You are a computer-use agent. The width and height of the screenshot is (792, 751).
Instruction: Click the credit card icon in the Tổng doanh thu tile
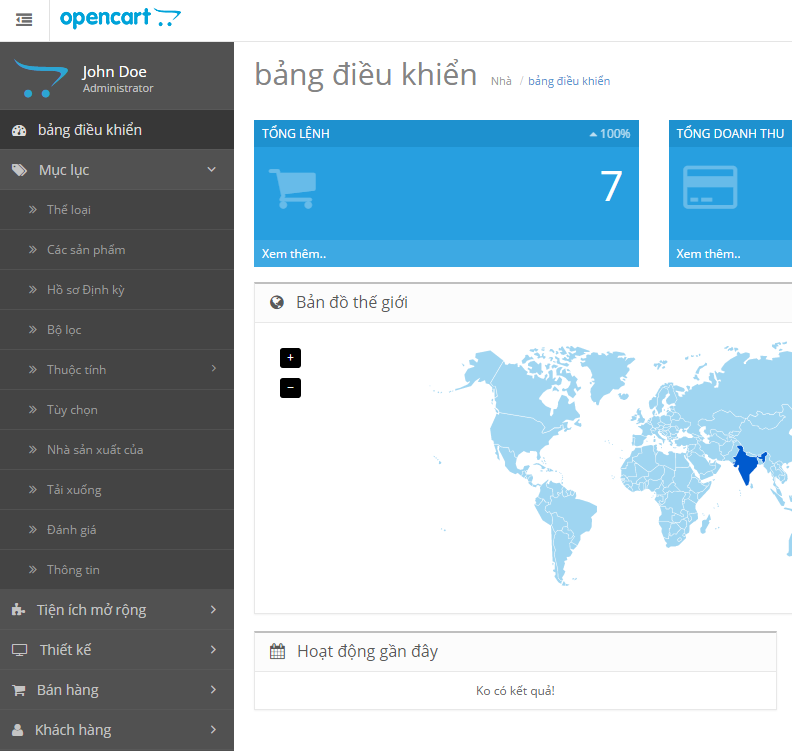point(710,187)
